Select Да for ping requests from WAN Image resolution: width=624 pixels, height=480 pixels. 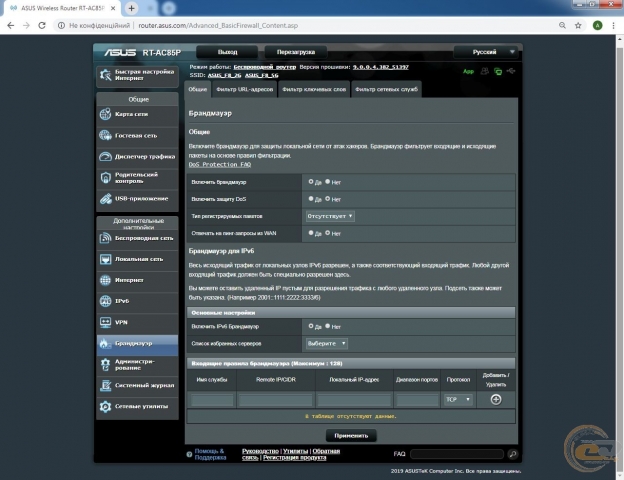pyautogui.click(x=311, y=233)
